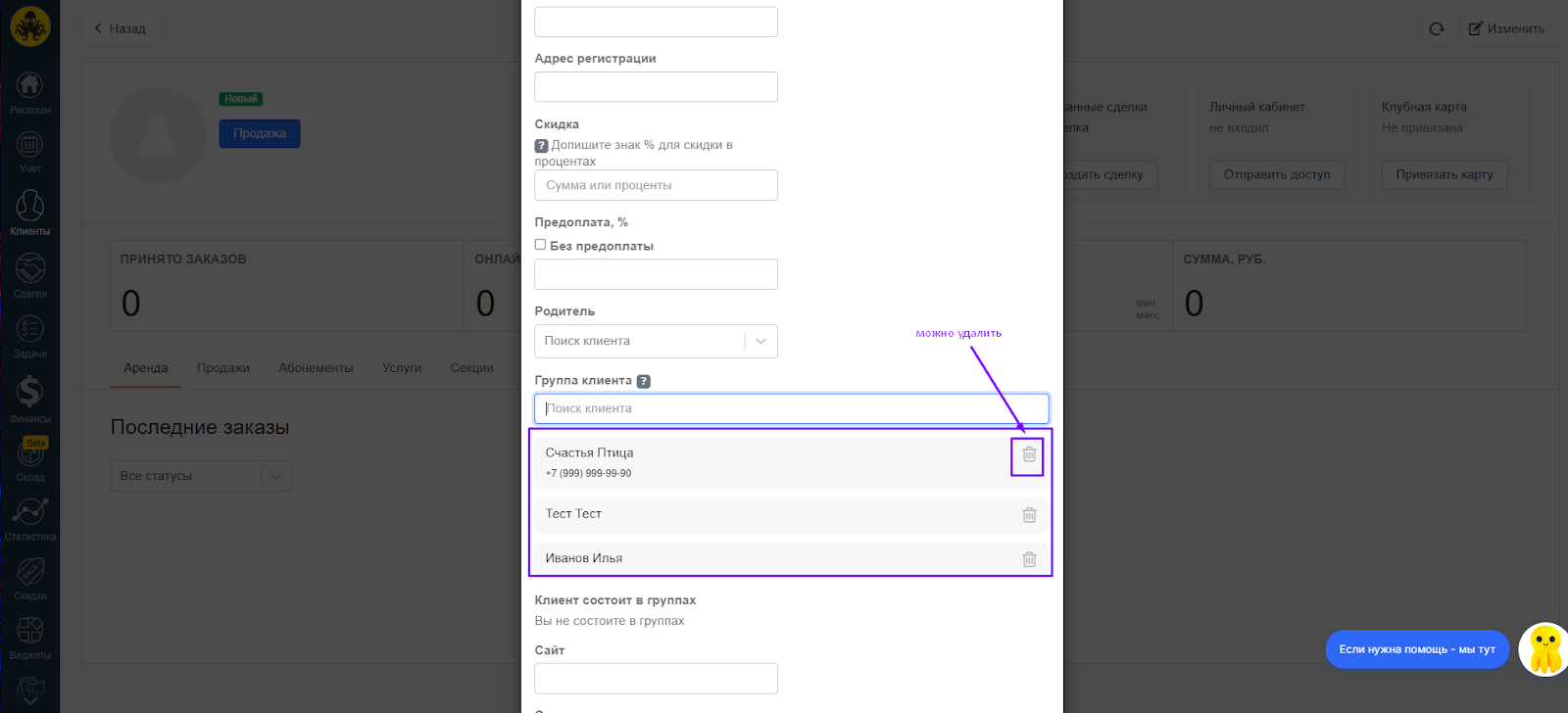Viewport: 1568px width, 713px height.
Task: Click Группа клиента help question icon
Action: tap(644, 382)
